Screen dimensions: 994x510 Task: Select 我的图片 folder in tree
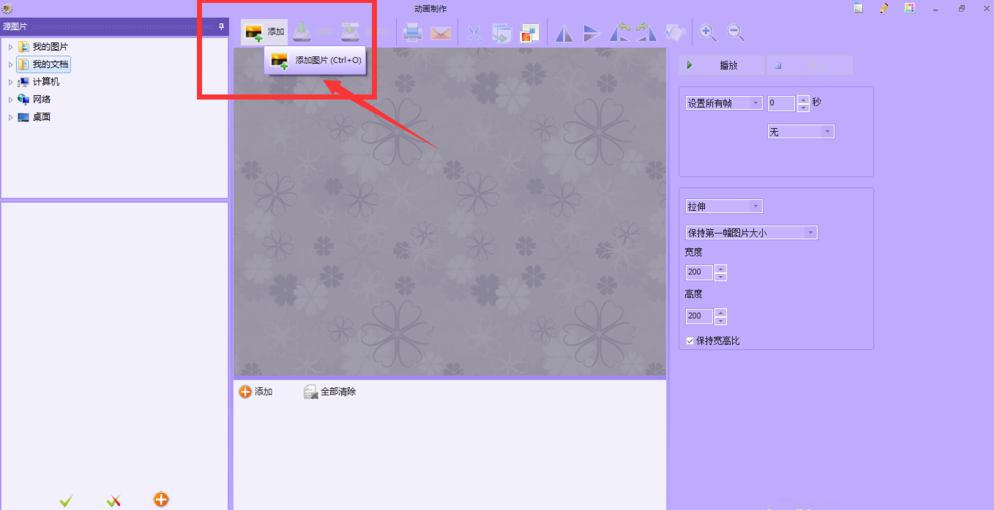click(43, 47)
